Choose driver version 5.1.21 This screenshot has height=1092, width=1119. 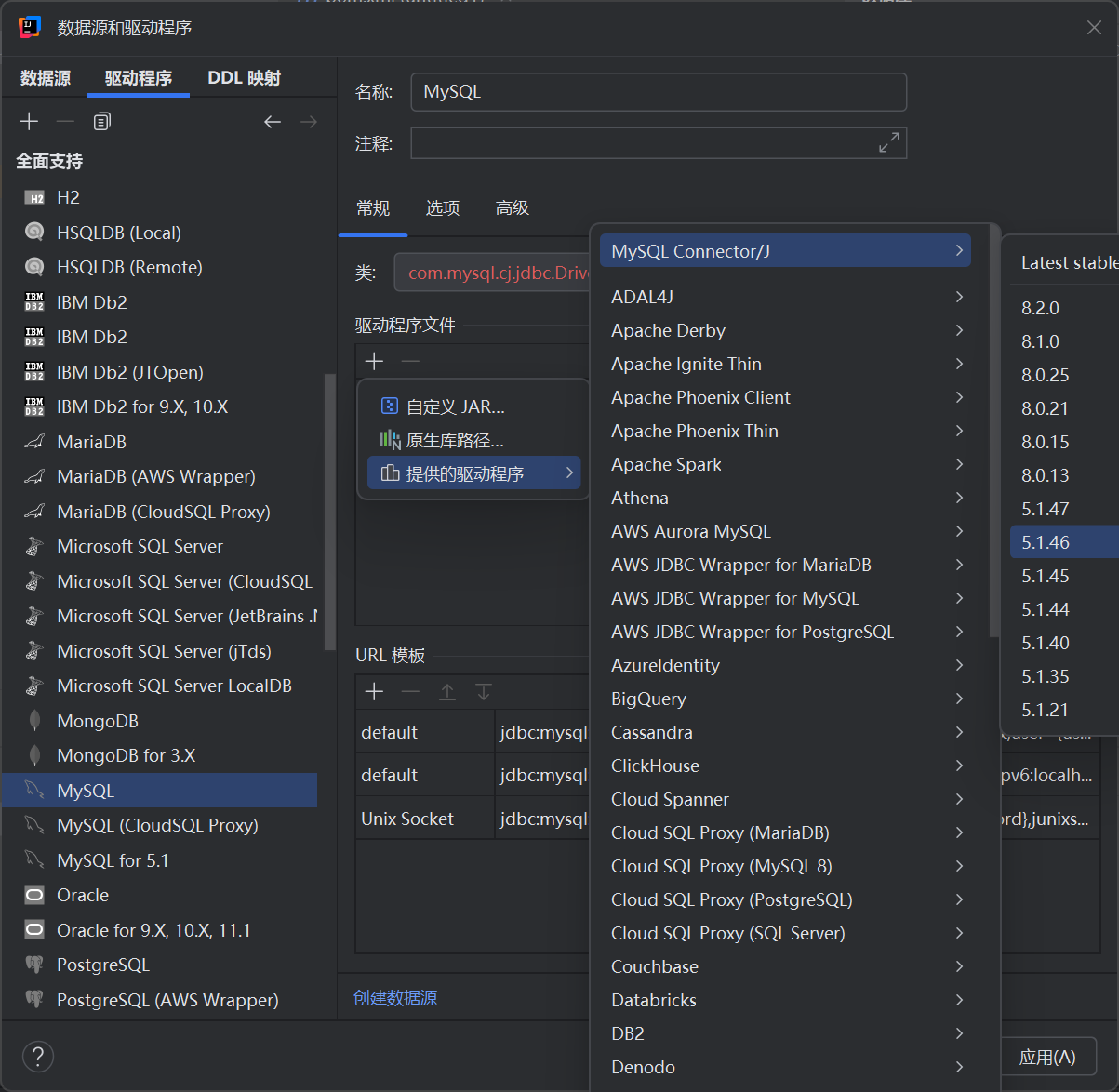click(1064, 710)
